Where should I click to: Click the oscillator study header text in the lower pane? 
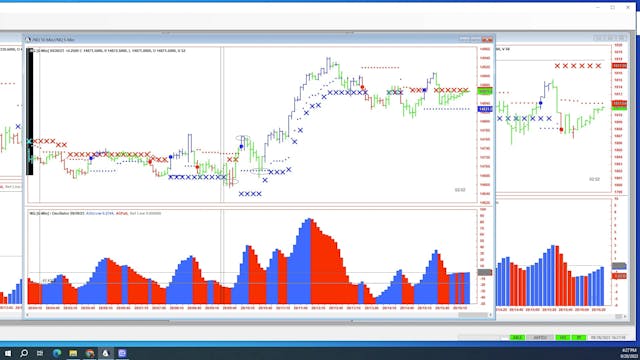point(95,213)
